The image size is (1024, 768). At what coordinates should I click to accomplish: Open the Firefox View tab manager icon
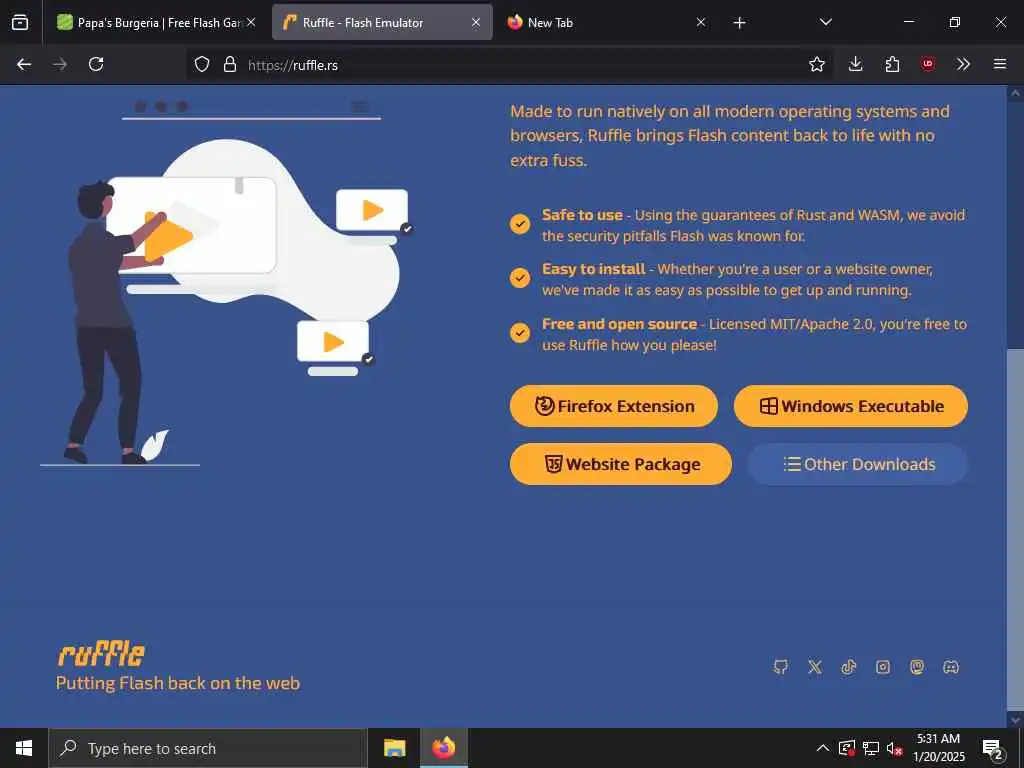20,22
